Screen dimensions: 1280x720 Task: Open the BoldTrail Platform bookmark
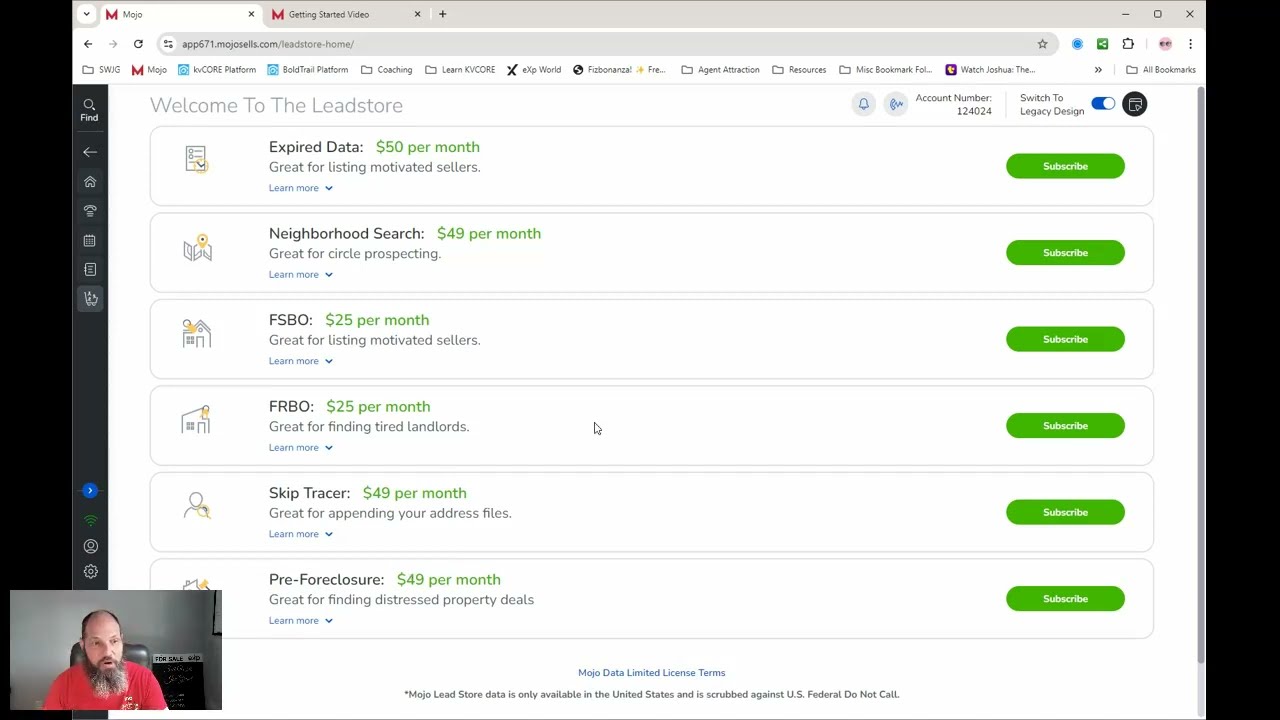[x=308, y=70]
